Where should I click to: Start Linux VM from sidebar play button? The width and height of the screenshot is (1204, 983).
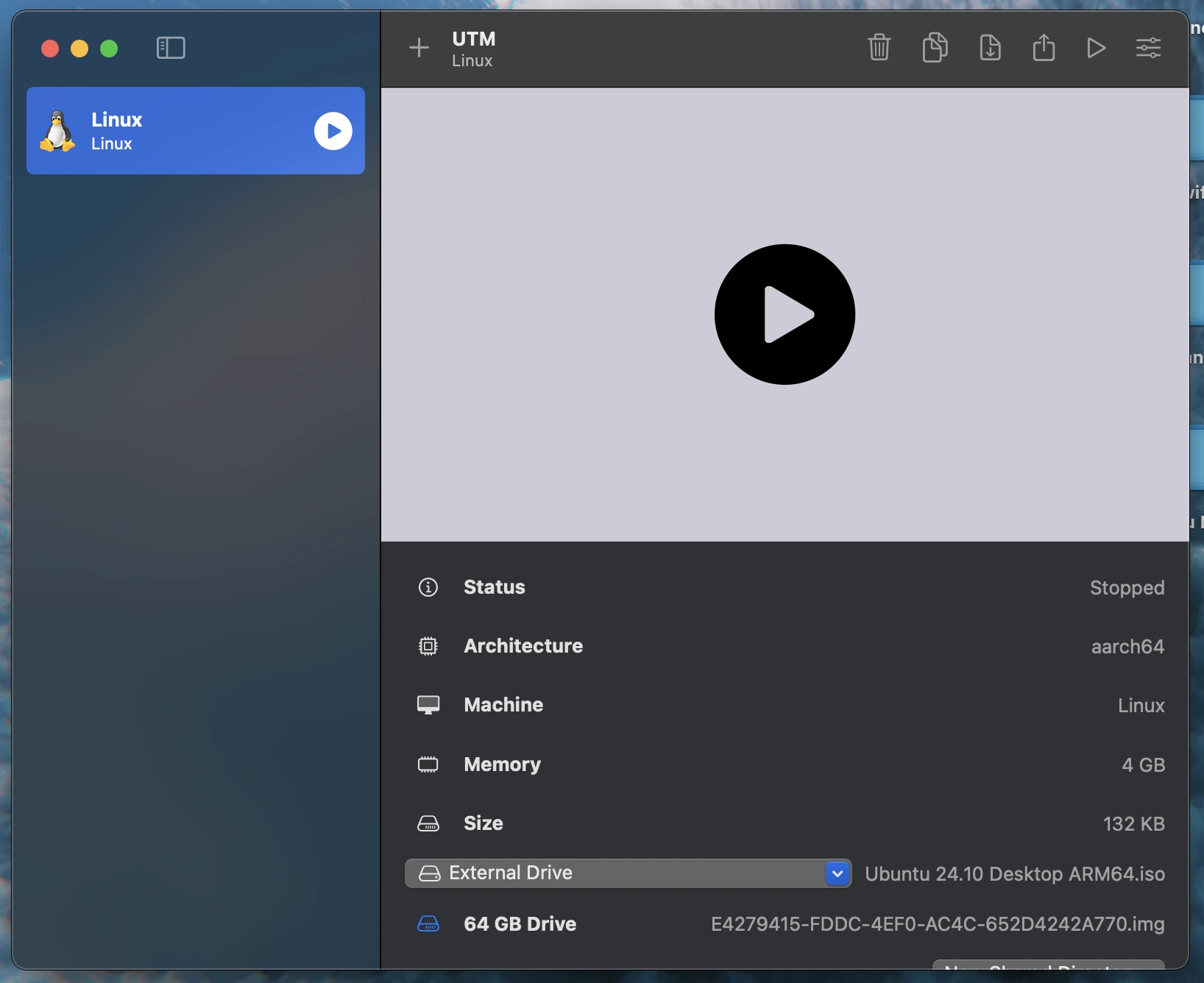point(333,131)
